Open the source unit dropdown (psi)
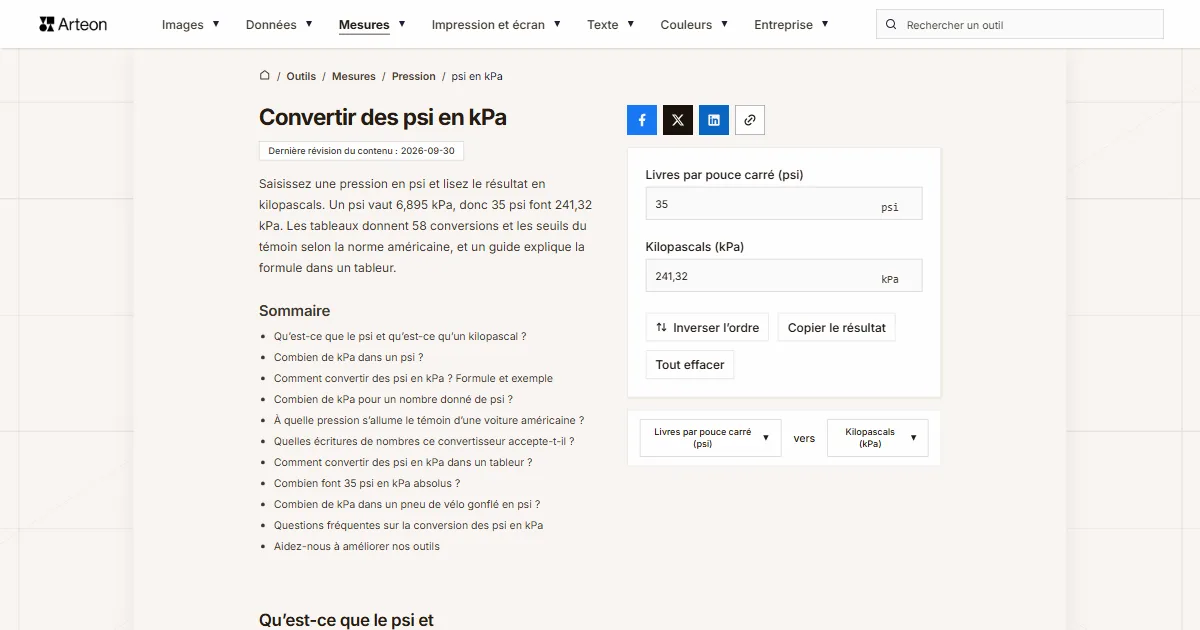The height and width of the screenshot is (630, 1200). 711,438
